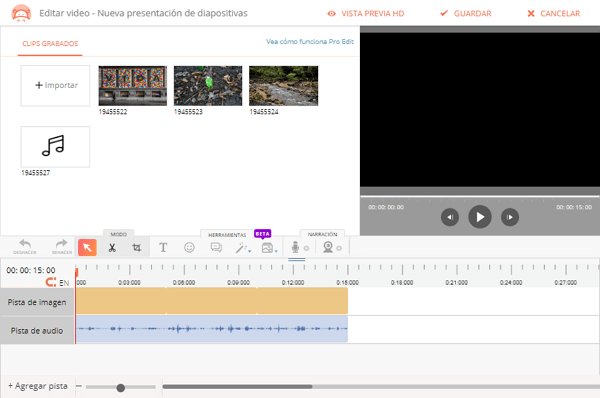Click the HERRAMIENTAS label tab
Viewport: 600px width, 398px height.
click(x=227, y=235)
